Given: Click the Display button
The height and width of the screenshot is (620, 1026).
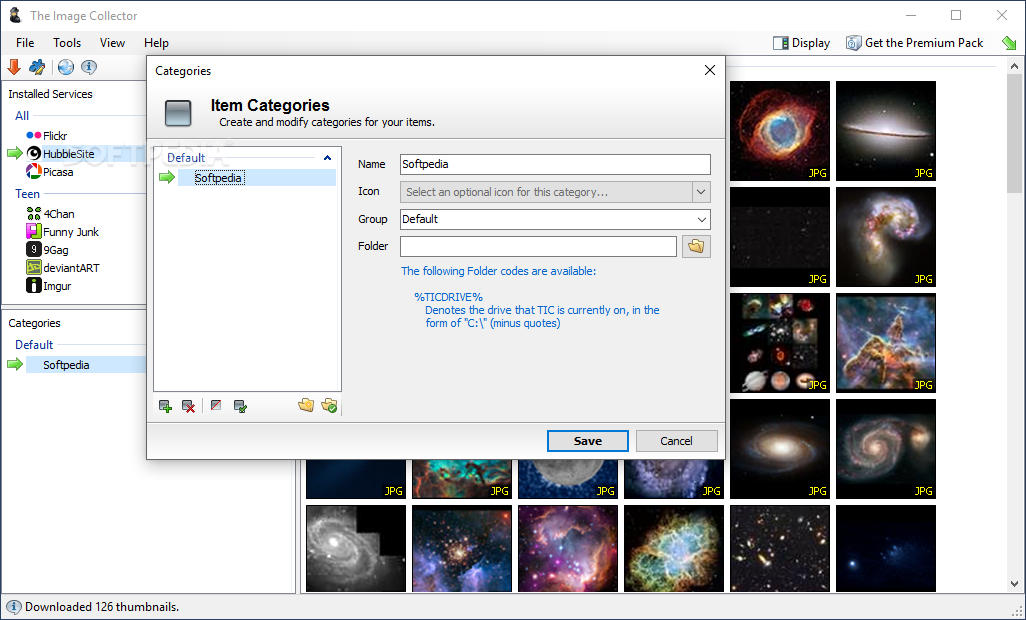Looking at the screenshot, I should [x=802, y=43].
